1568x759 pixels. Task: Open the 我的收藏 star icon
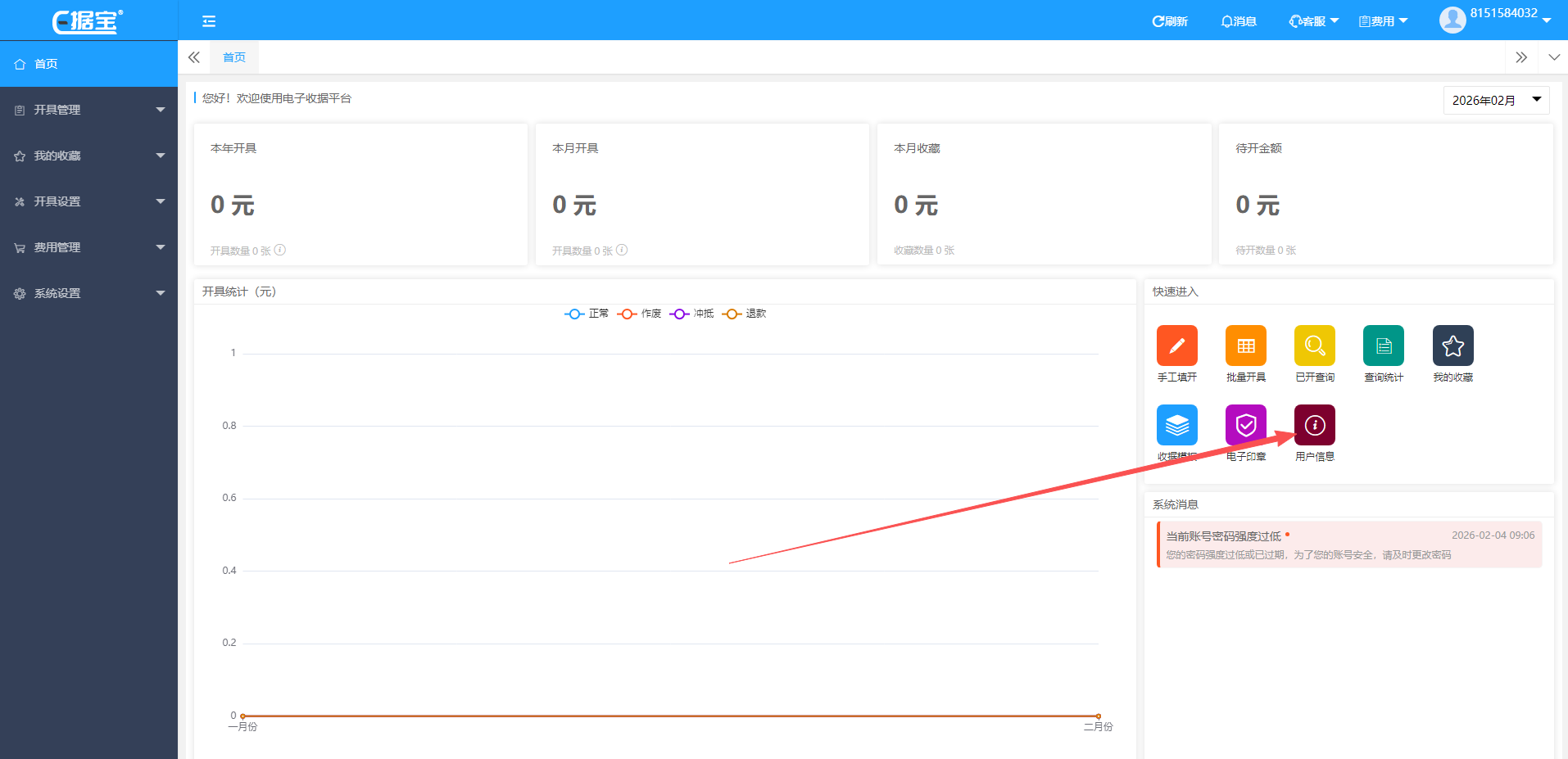pyautogui.click(x=1452, y=346)
